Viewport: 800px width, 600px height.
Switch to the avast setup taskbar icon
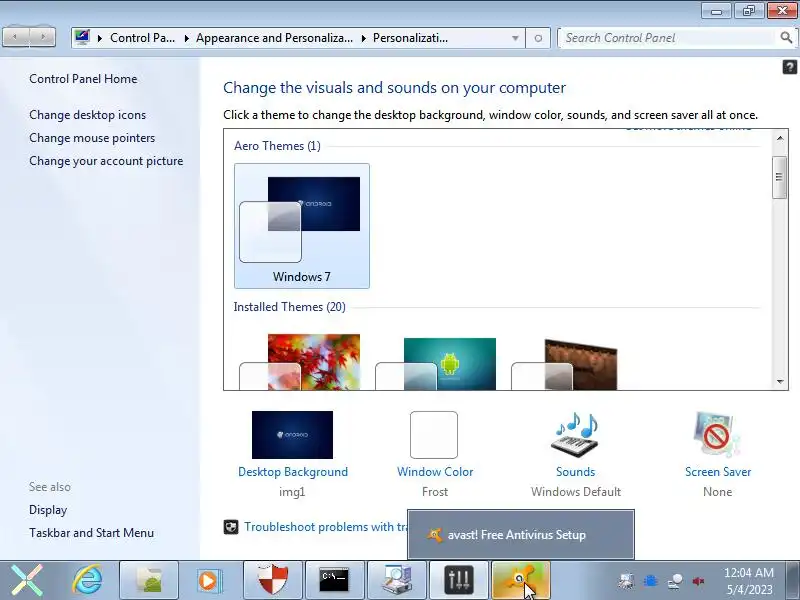tap(520, 580)
